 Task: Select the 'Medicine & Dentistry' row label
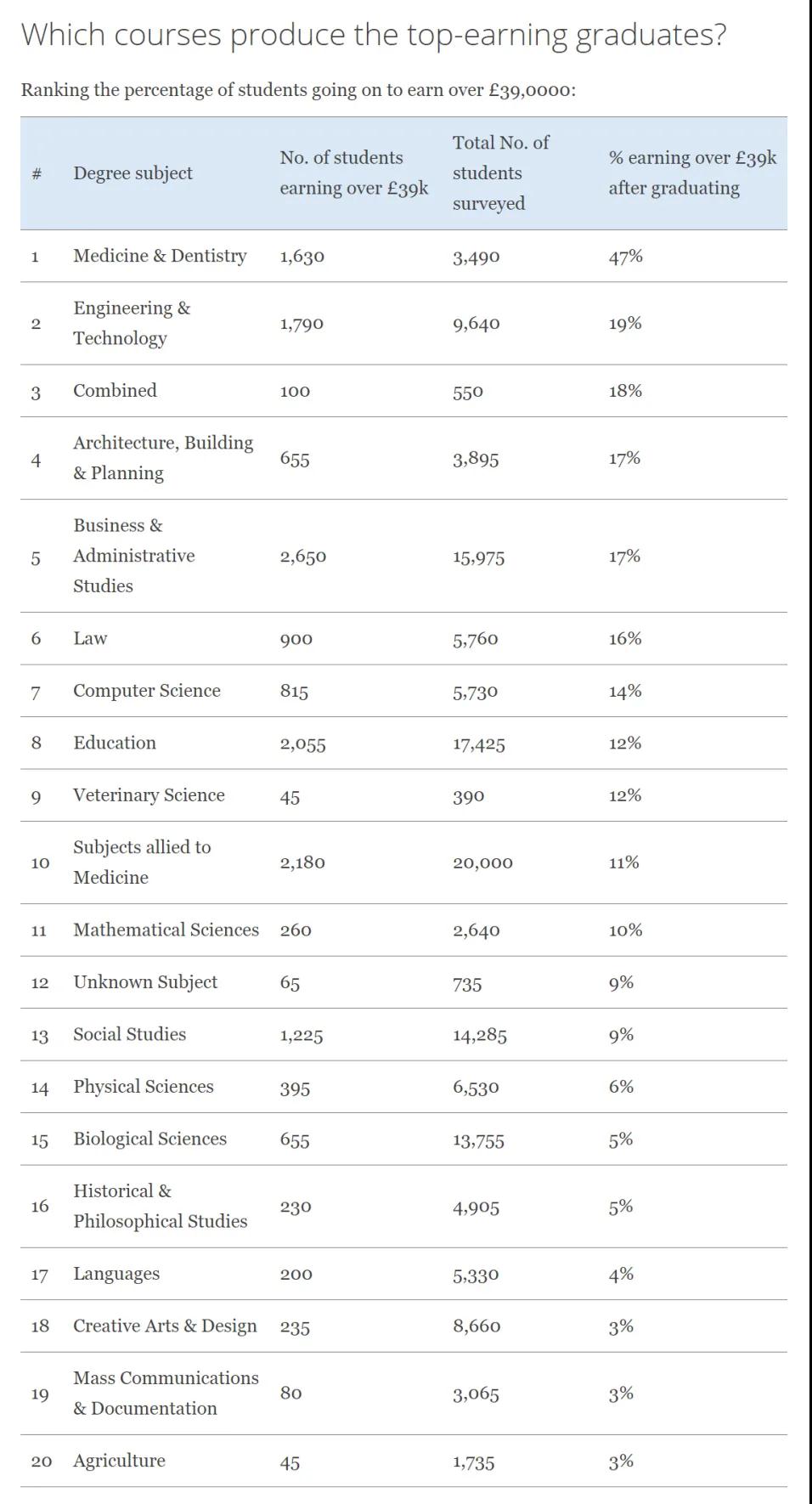click(160, 256)
